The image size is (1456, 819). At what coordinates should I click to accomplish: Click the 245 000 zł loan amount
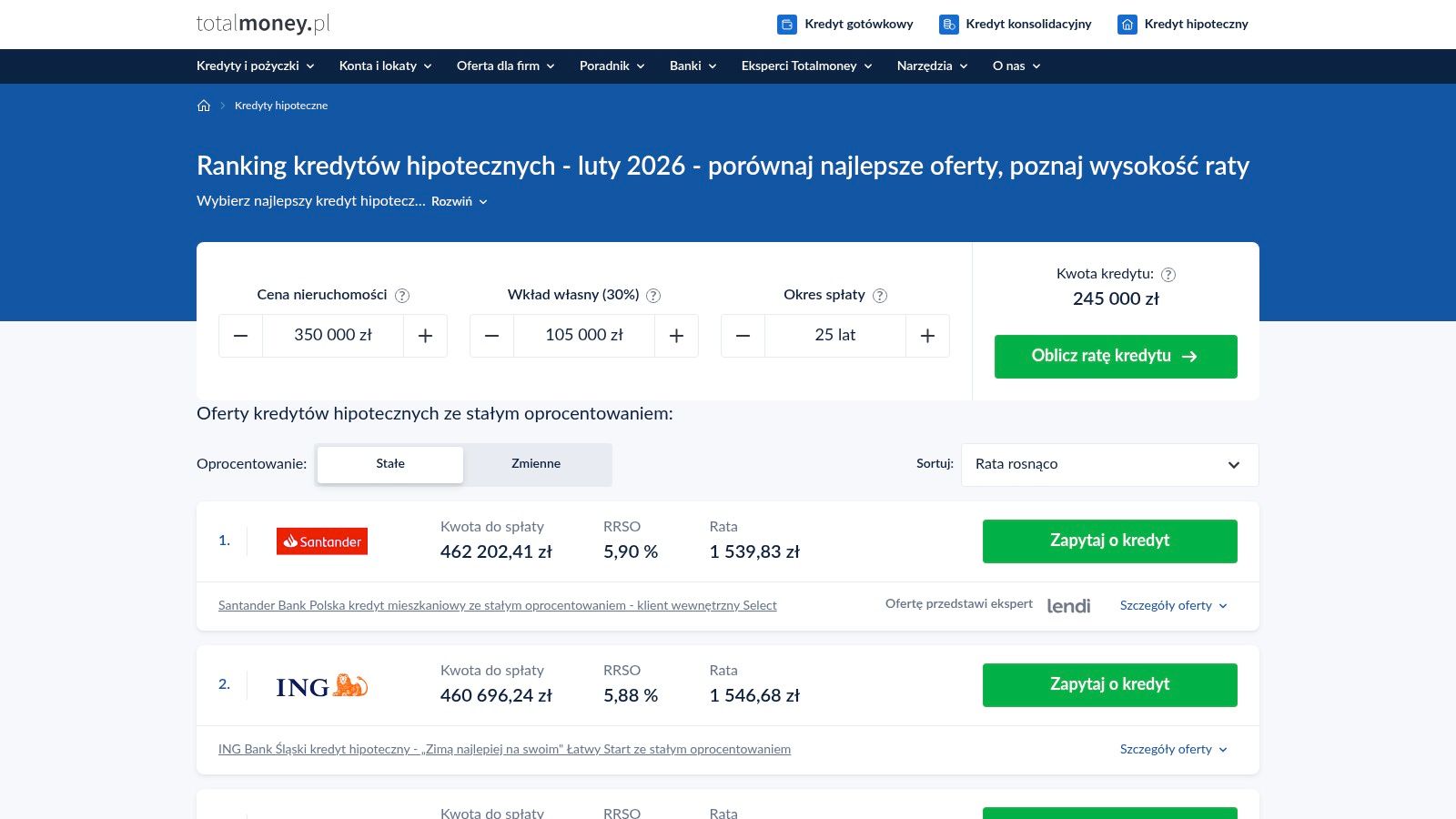(x=1116, y=299)
